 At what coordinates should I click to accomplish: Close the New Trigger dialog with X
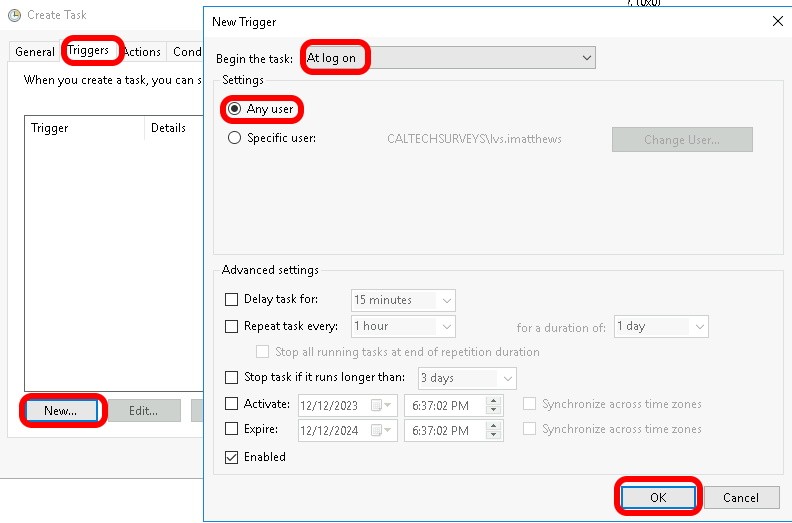click(x=777, y=21)
